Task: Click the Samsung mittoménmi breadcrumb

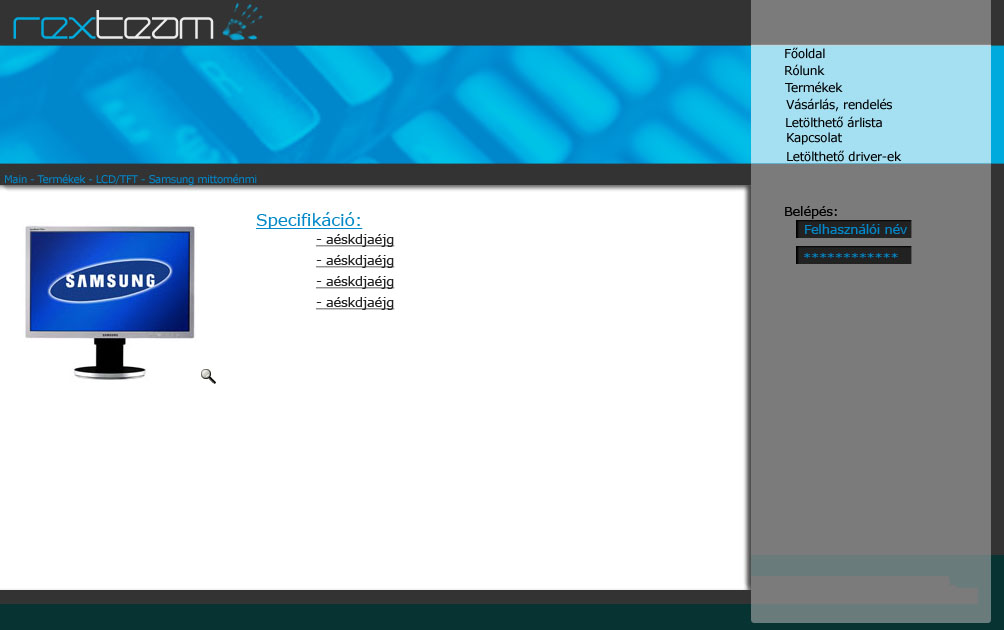Action: tap(202, 179)
